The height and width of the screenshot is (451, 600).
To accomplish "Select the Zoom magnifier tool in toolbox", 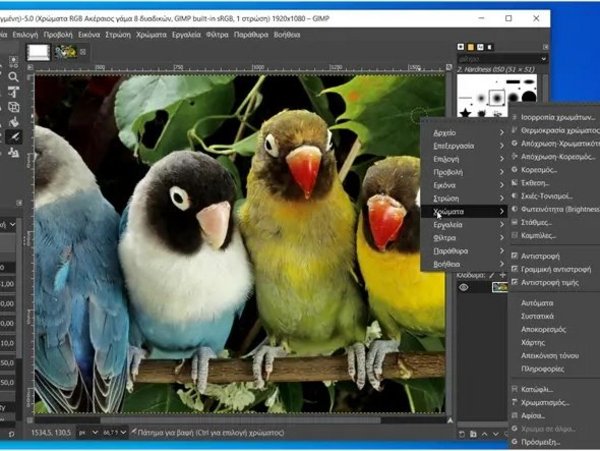I will coord(13,77).
